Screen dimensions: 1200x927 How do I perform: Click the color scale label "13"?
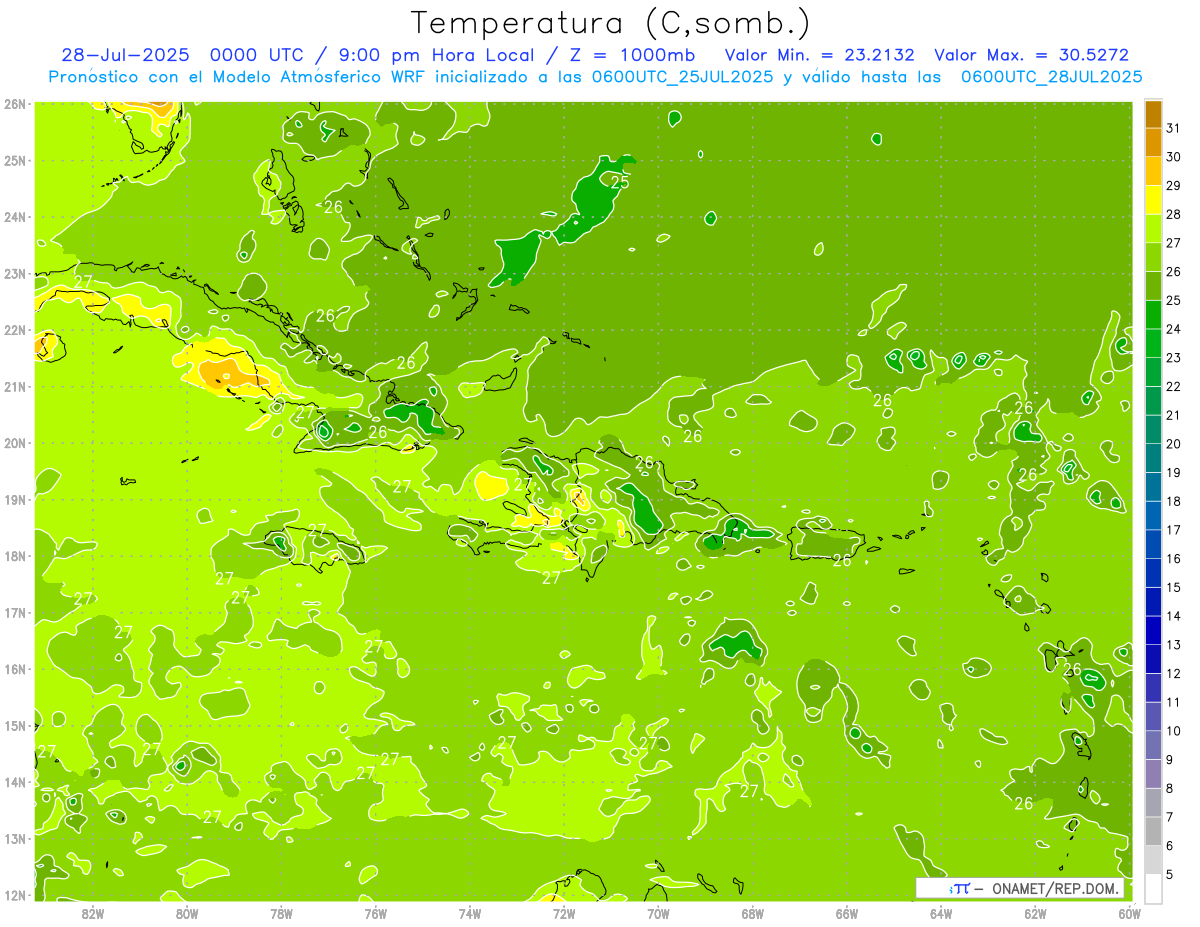tap(1173, 644)
